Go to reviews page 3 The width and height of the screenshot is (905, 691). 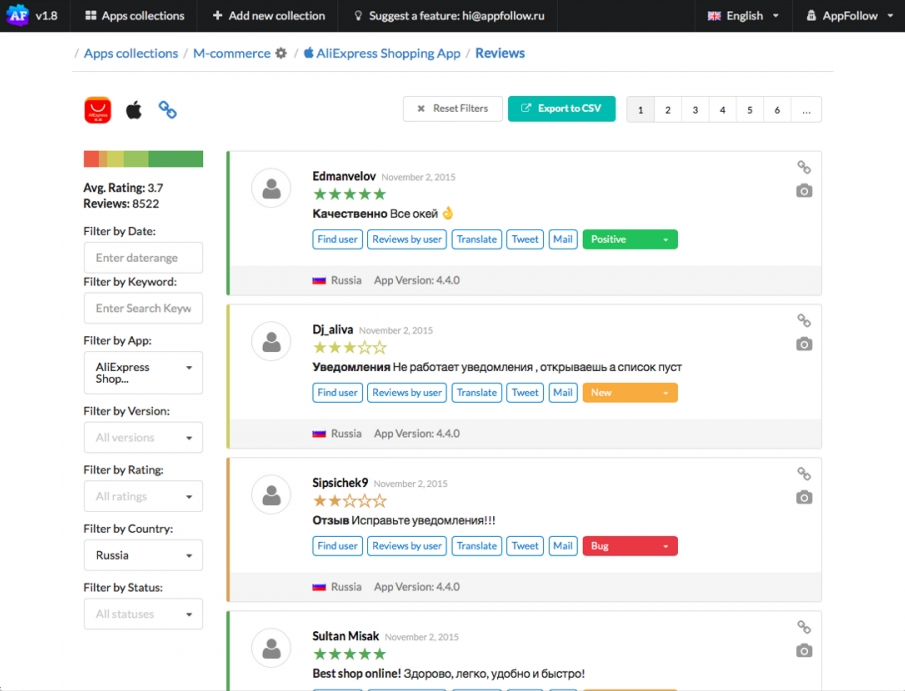(x=695, y=110)
